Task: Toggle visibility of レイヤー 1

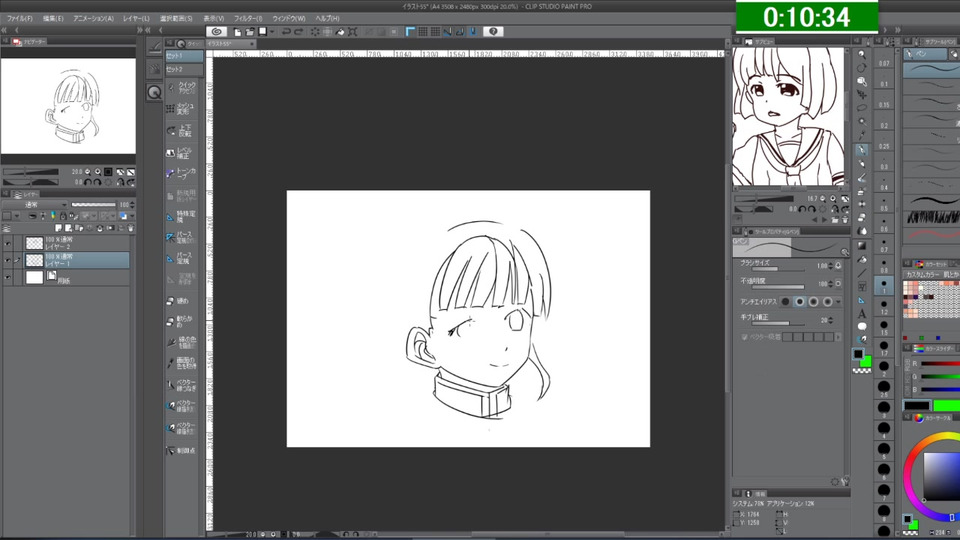Action: pyautogui.click(x=7, y=260)
